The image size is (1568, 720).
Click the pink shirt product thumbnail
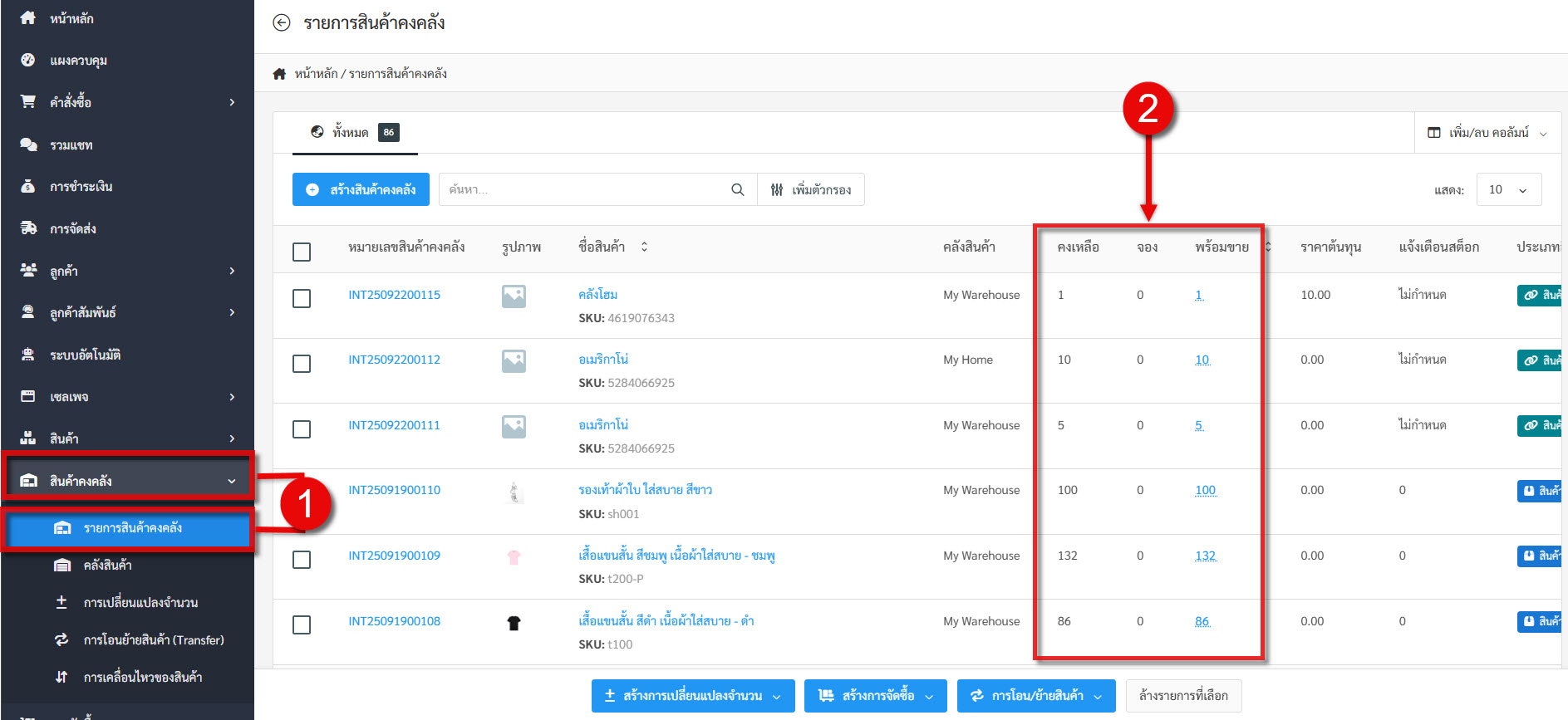click(x=514, y=557)
